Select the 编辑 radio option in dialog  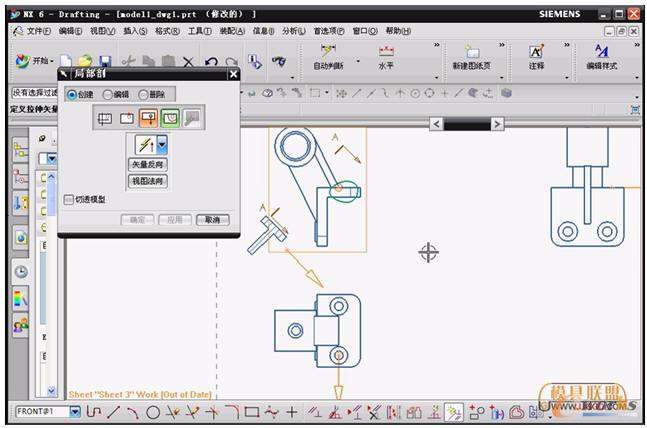108,94
